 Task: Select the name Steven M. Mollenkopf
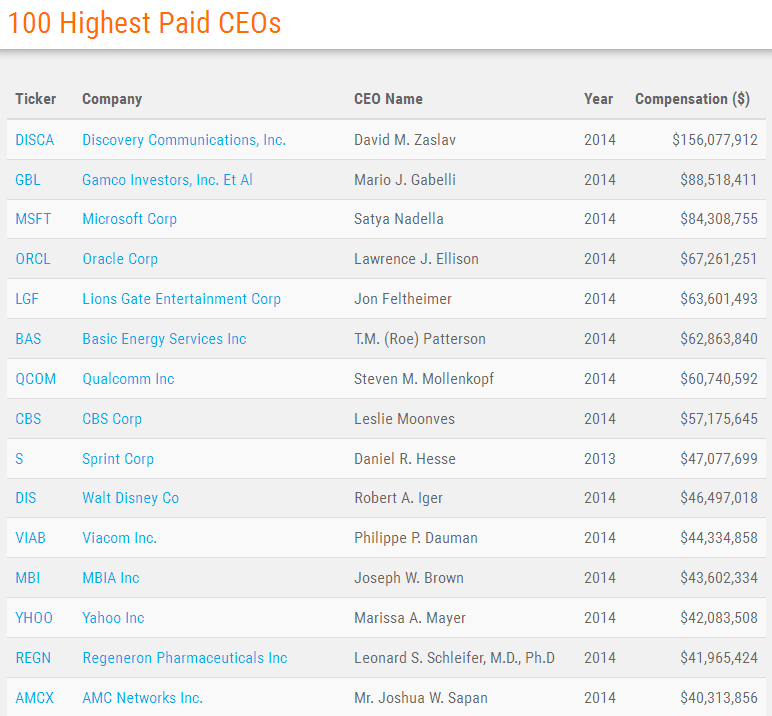tap(424, 379)
